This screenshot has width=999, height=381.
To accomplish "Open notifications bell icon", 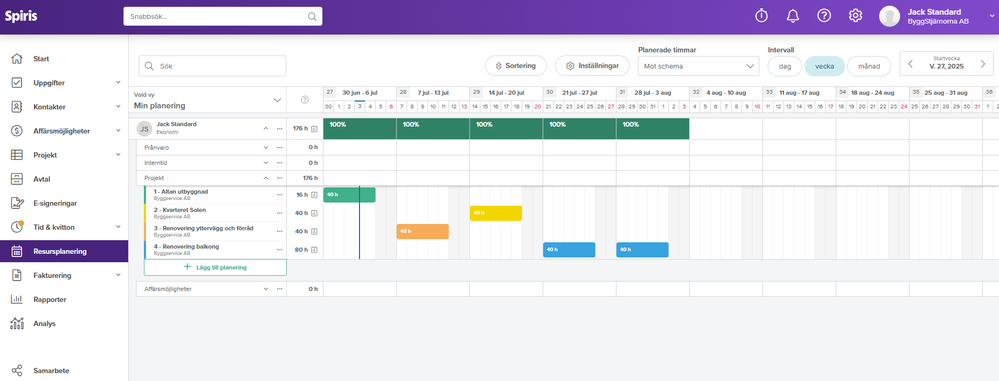I will point(793,16).
